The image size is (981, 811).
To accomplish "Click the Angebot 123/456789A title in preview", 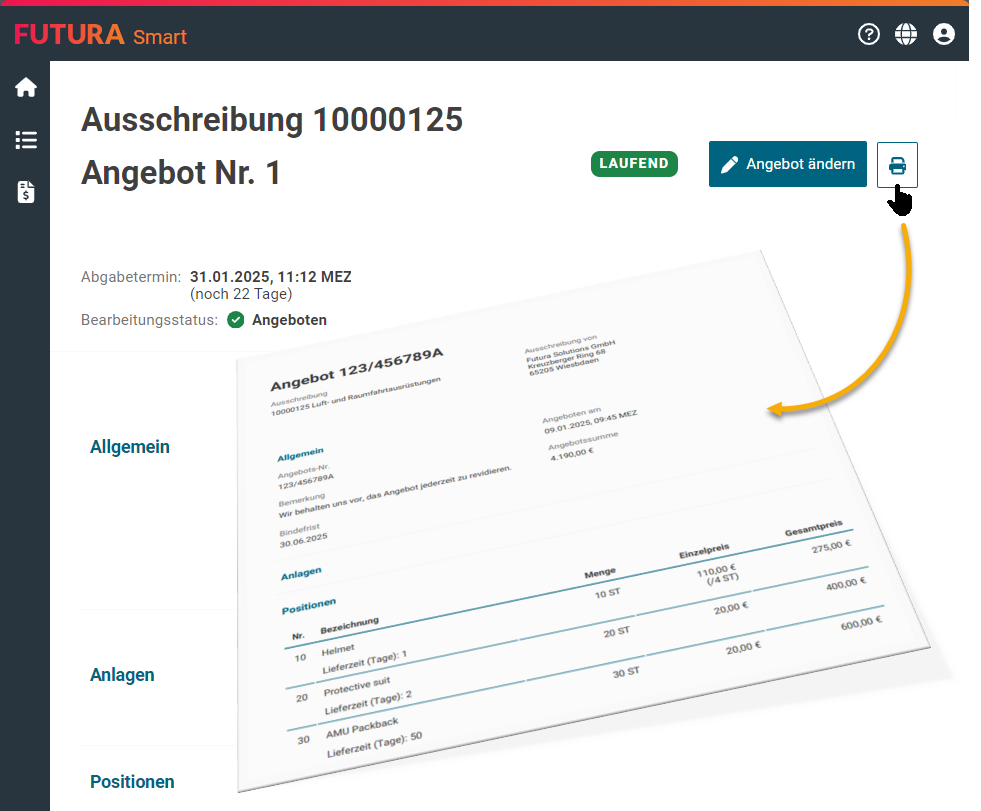I will tap(356, 371).
